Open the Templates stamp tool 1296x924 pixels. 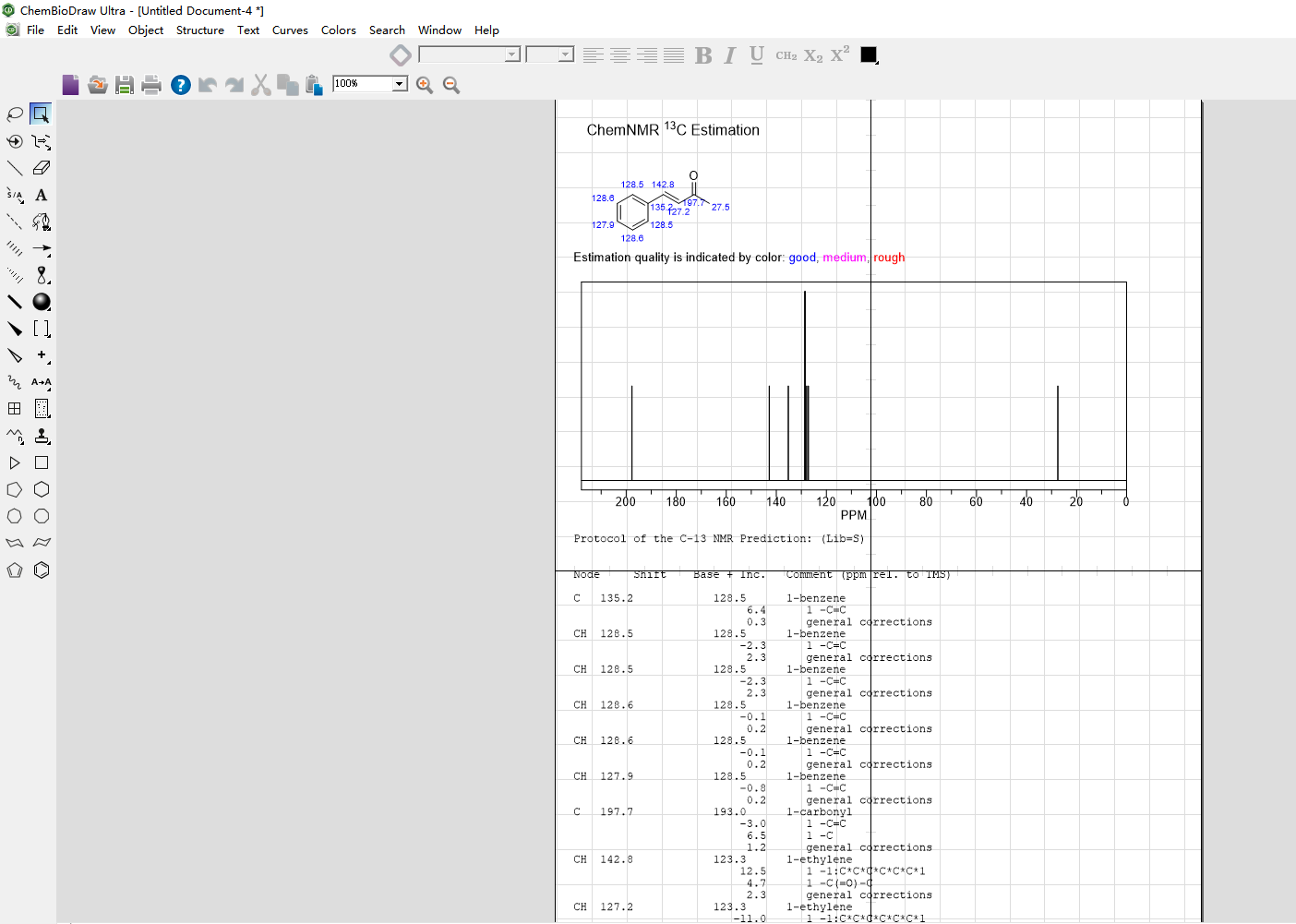point(42,436)
